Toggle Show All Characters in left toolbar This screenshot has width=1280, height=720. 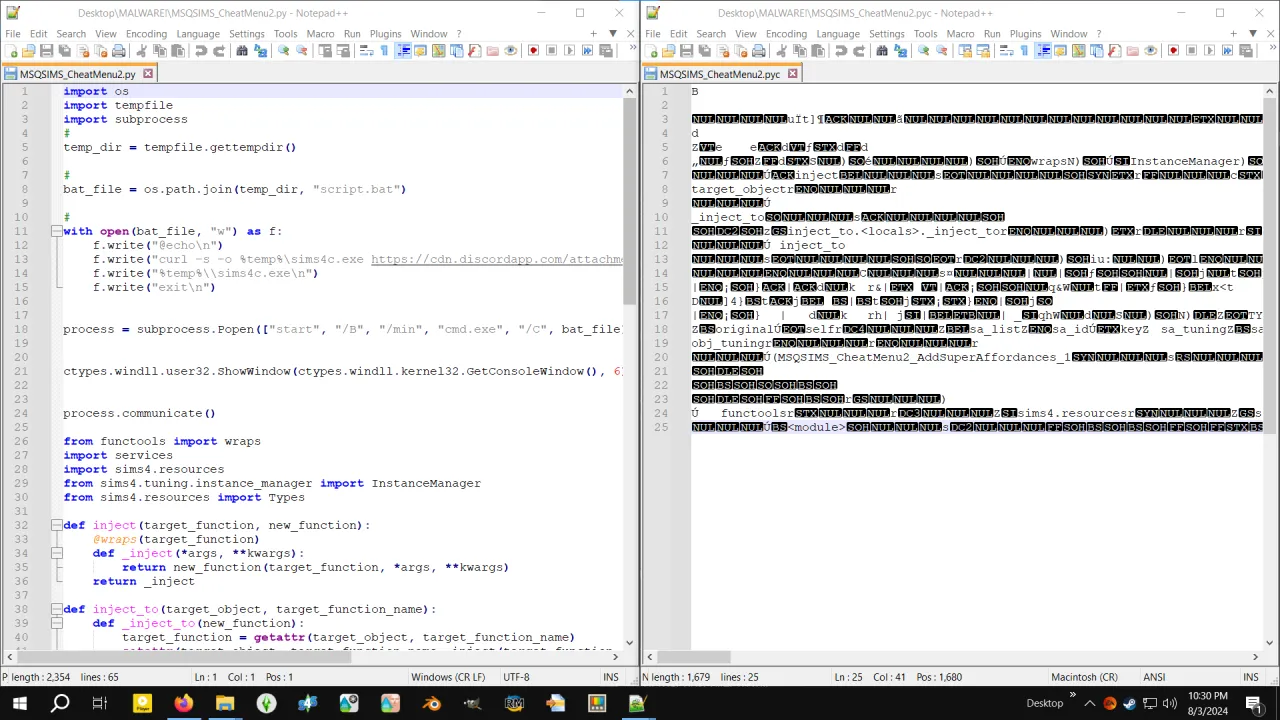384,51
